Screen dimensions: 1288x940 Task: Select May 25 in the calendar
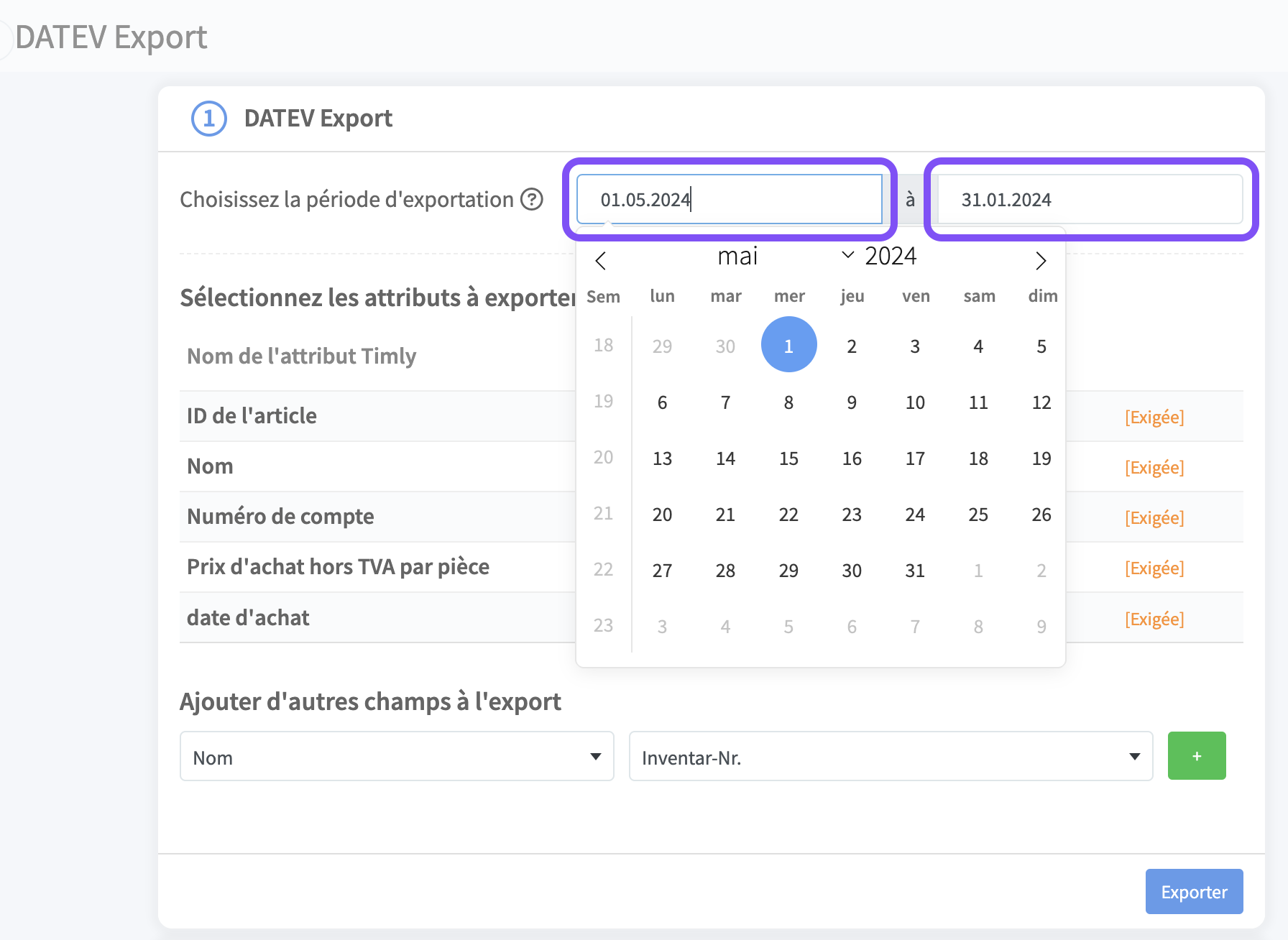click(x=978, y=515)
